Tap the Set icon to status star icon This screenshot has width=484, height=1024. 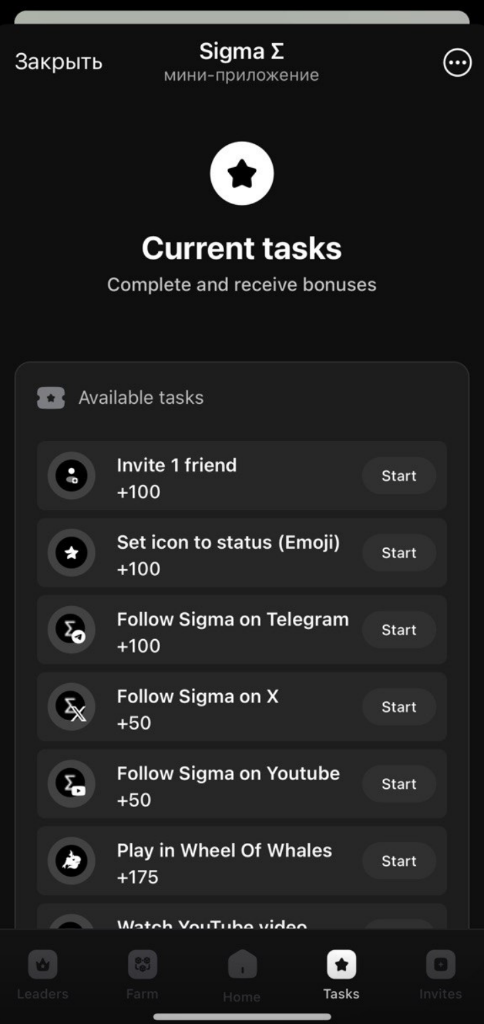[x=71, y=552]
